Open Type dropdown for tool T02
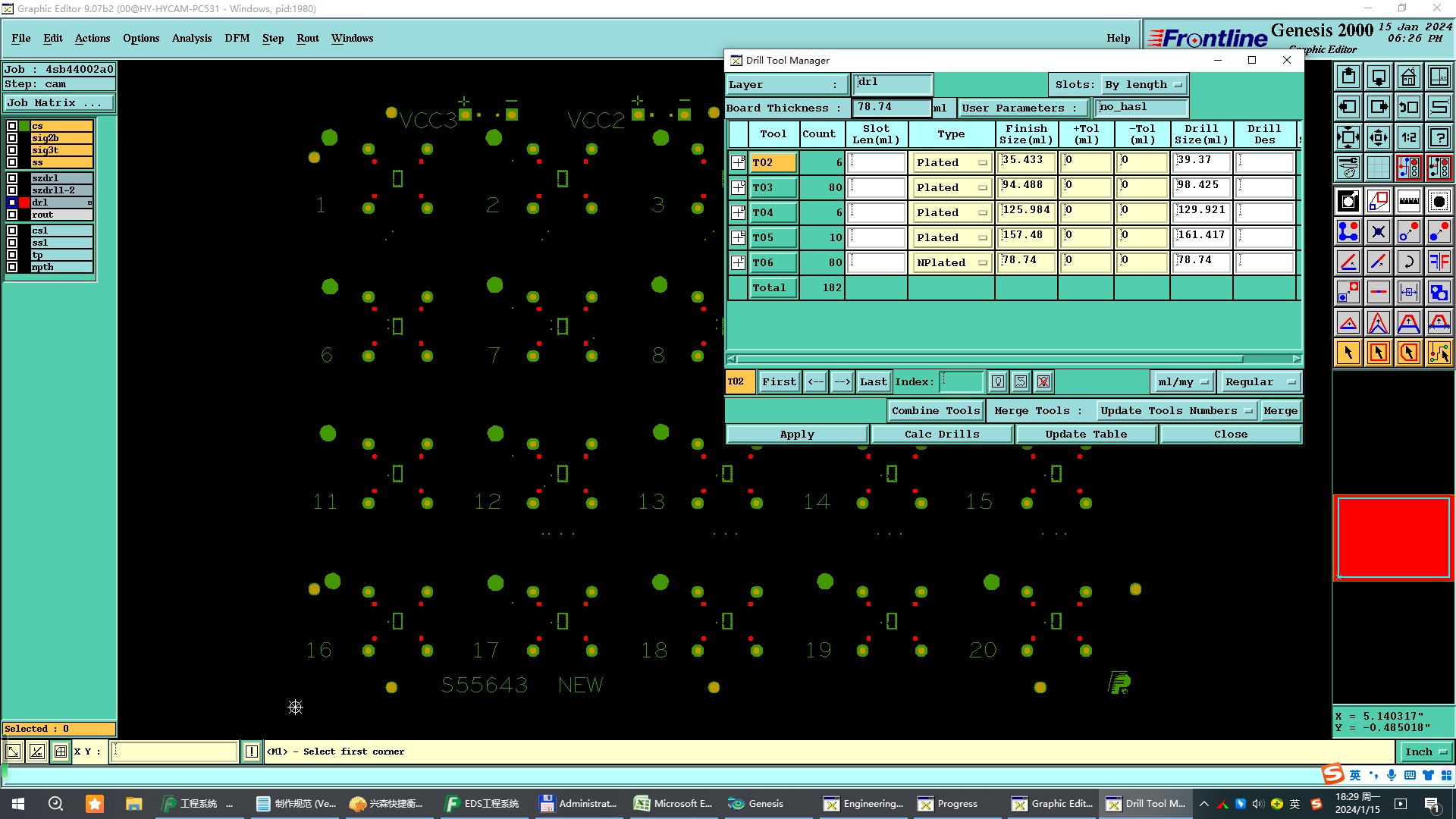The image size is (1456, 819). point(952,162)
